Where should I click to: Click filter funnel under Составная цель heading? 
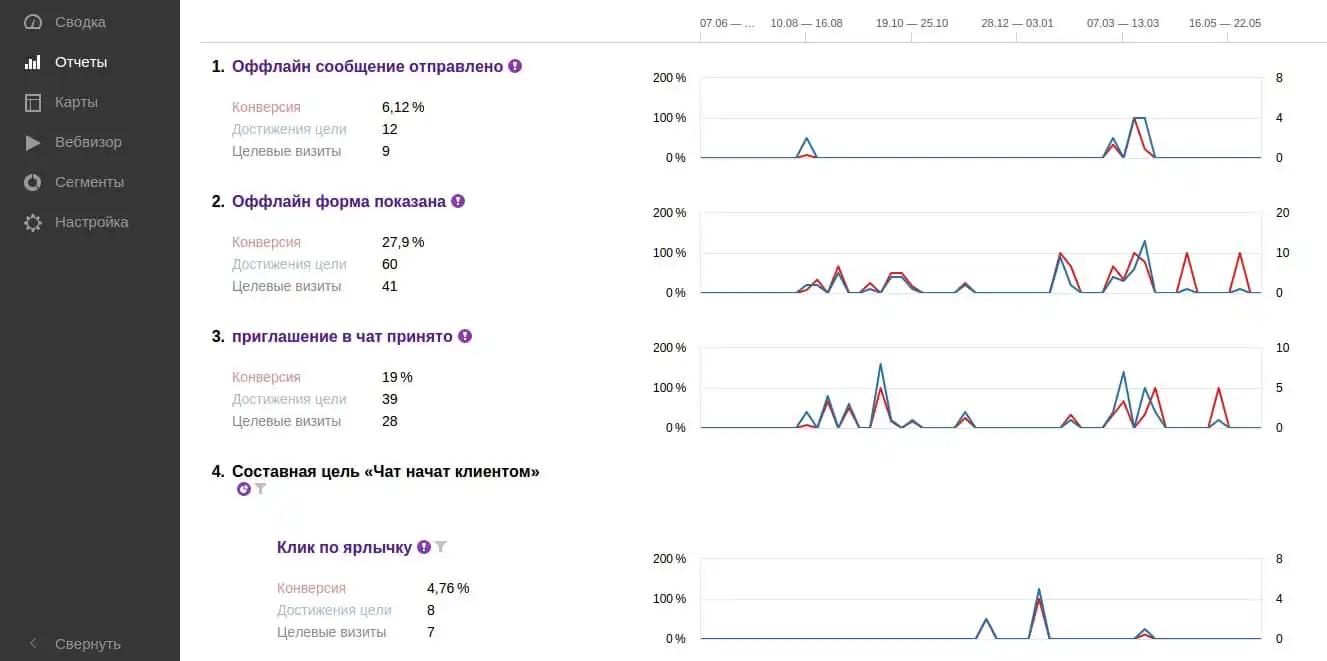click(x=261, y=489)
